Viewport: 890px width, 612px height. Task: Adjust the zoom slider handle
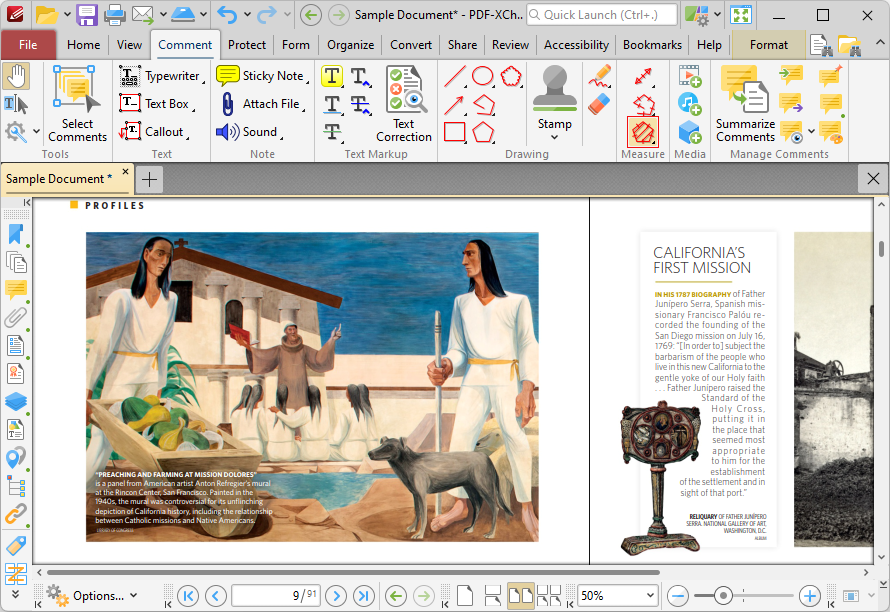click(723, 596)
